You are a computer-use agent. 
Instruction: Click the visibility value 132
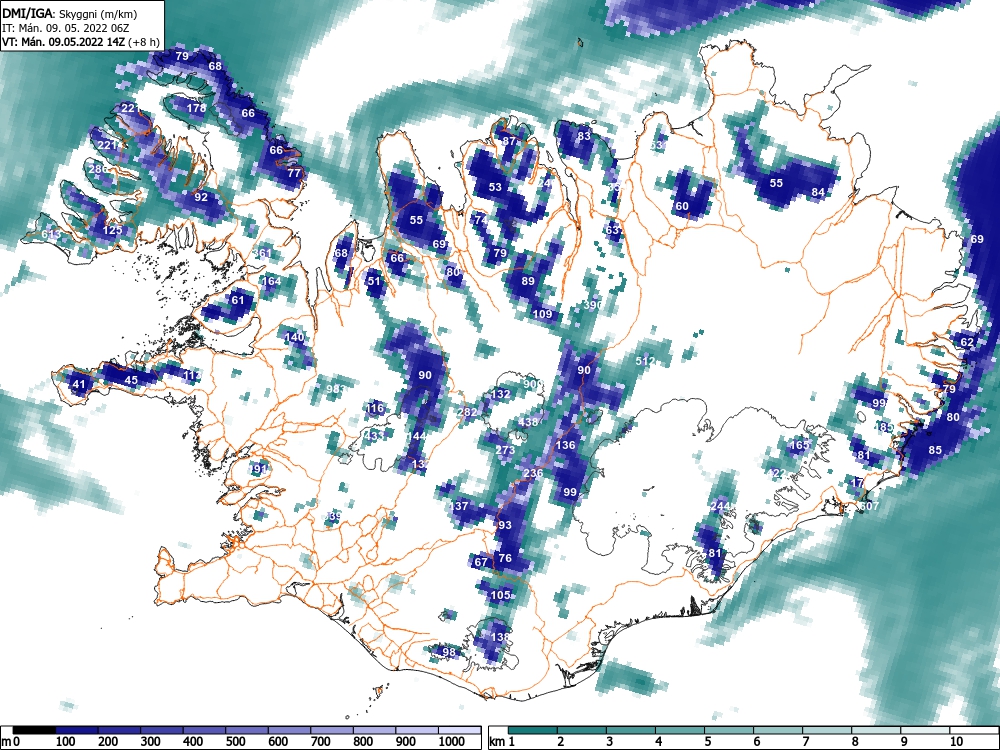pyautogui.click(x=501, y=394)
